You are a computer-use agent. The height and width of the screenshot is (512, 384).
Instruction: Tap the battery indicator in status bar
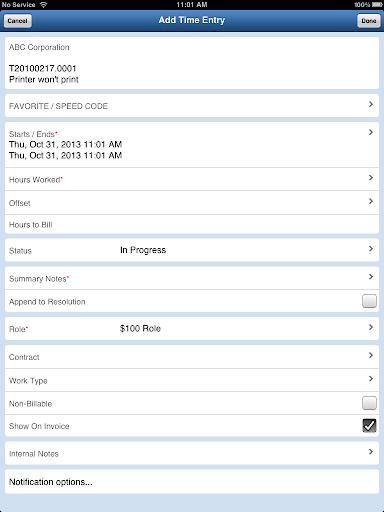[x=377, y=5]
